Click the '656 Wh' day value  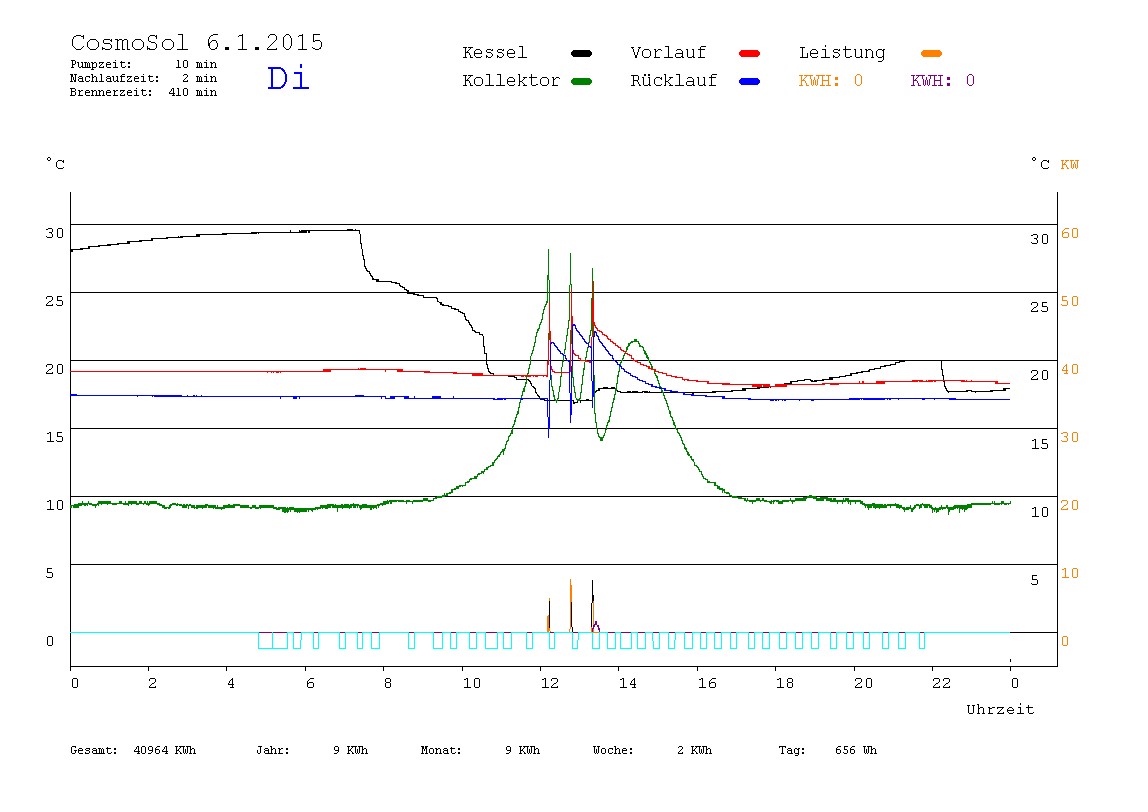pos(856,750)
